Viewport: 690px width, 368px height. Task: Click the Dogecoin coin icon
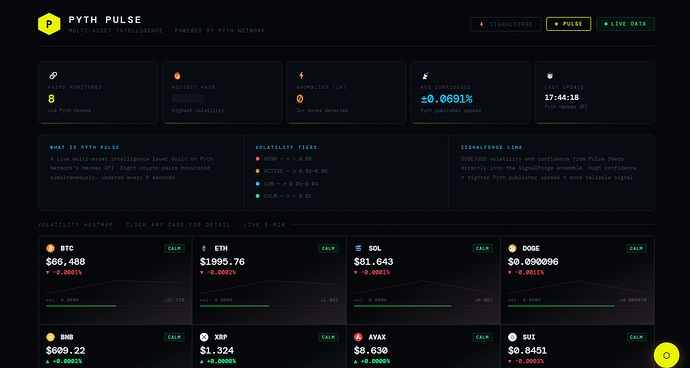512,248
